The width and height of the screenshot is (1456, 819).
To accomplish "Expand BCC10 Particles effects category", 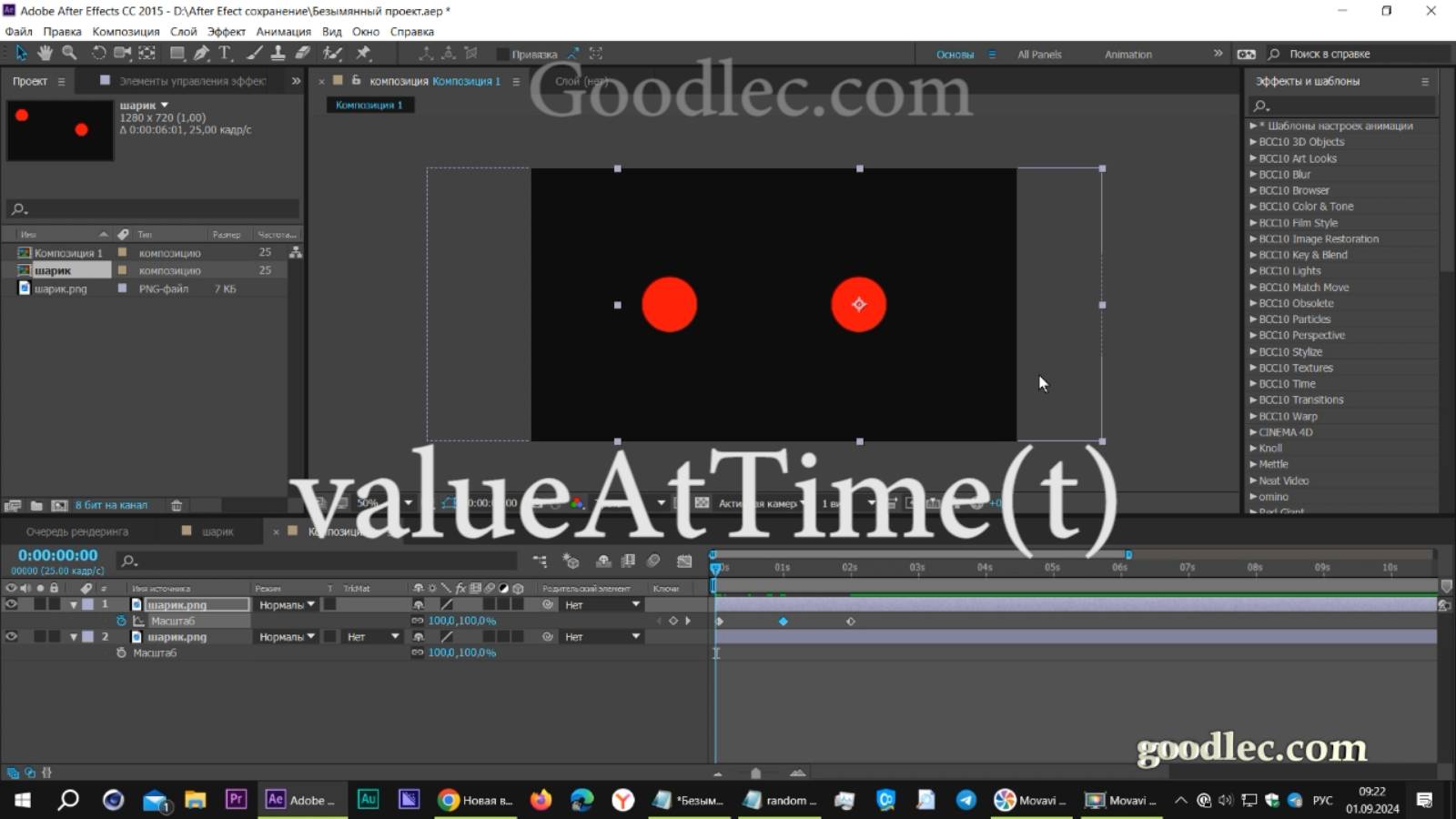I will (1253, 319).
